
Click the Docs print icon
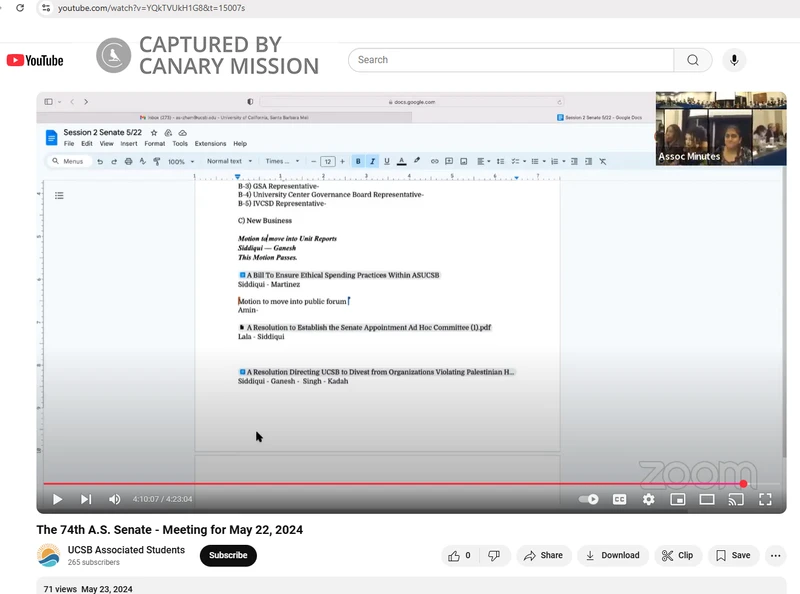128,161
